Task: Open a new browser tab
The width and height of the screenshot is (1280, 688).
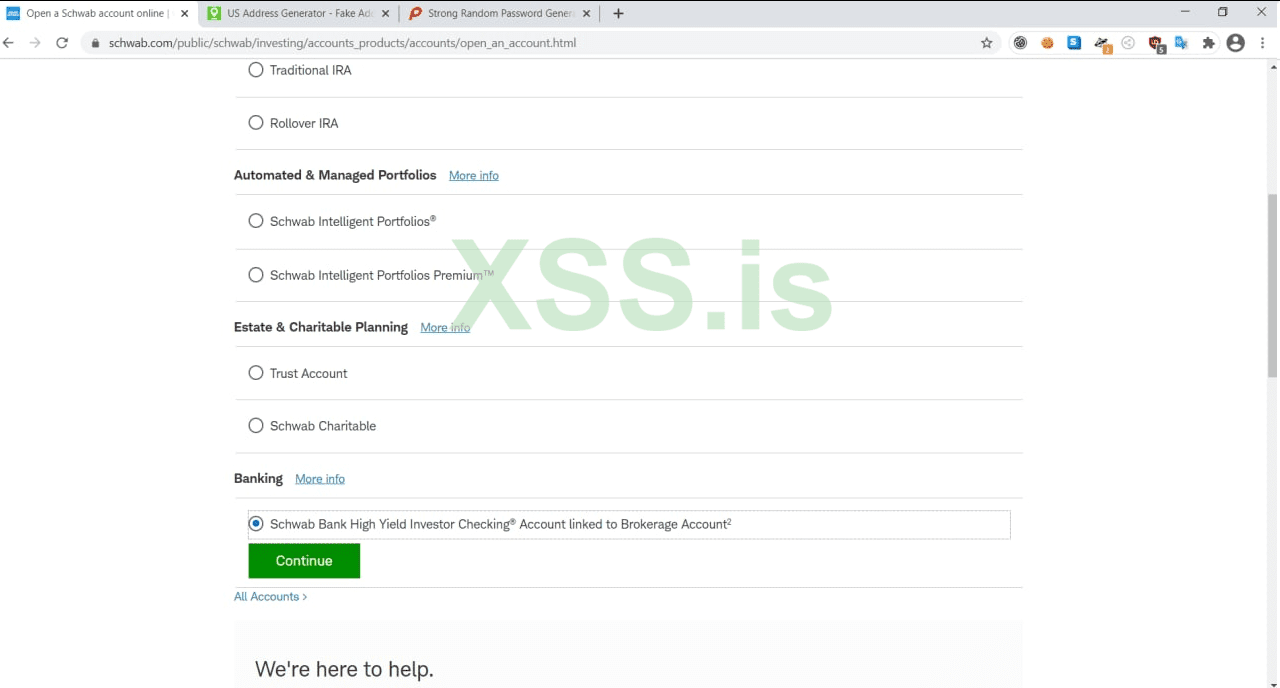Action: tap(618, 14)
